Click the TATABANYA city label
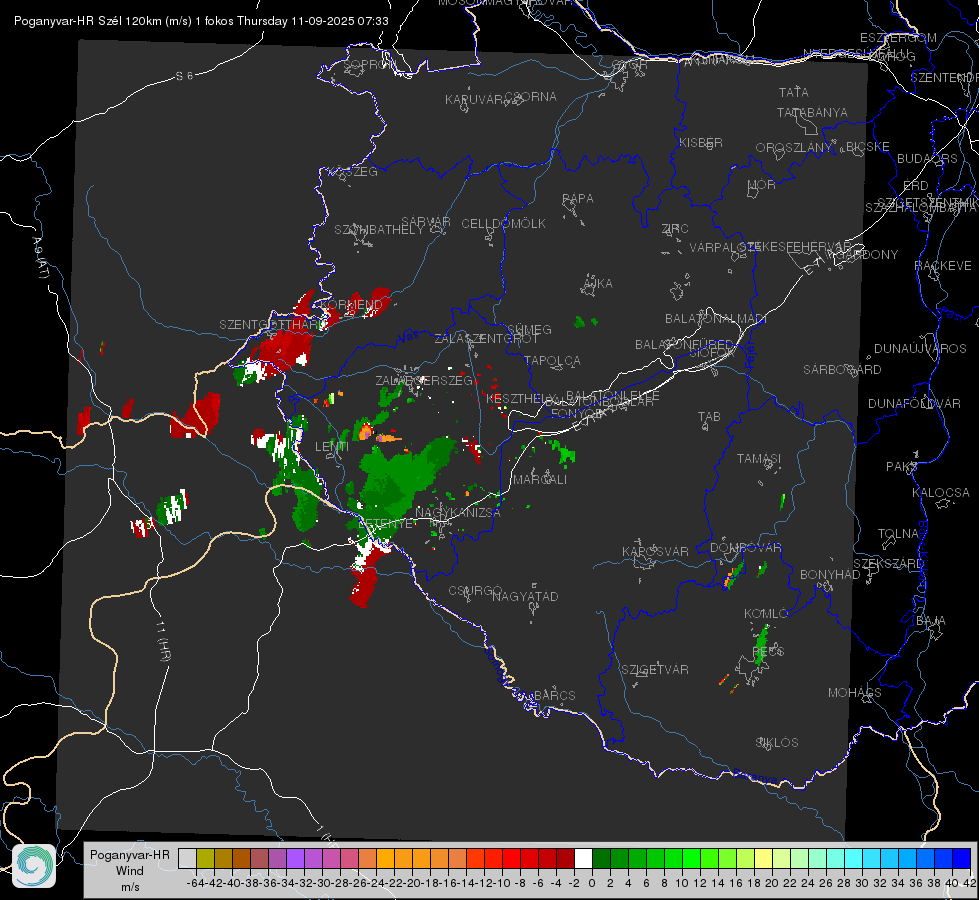 812,113
